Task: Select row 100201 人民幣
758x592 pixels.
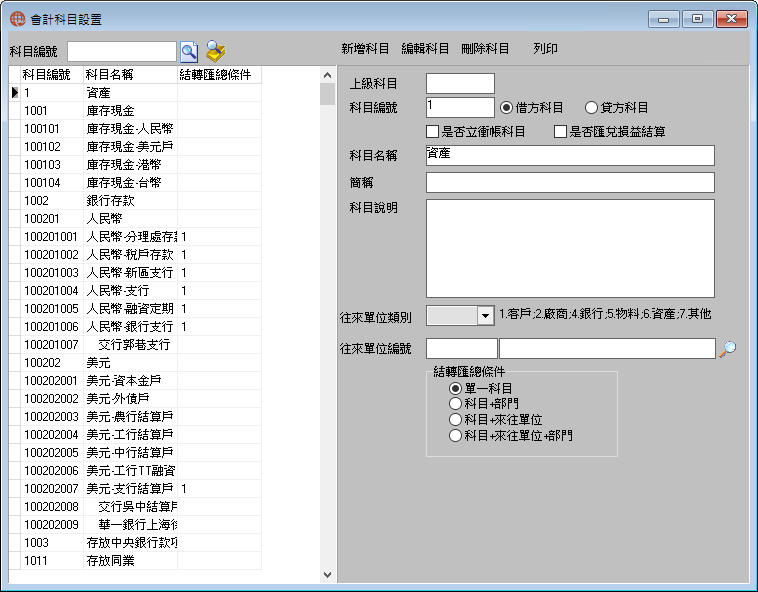Action: pos(135,218)
